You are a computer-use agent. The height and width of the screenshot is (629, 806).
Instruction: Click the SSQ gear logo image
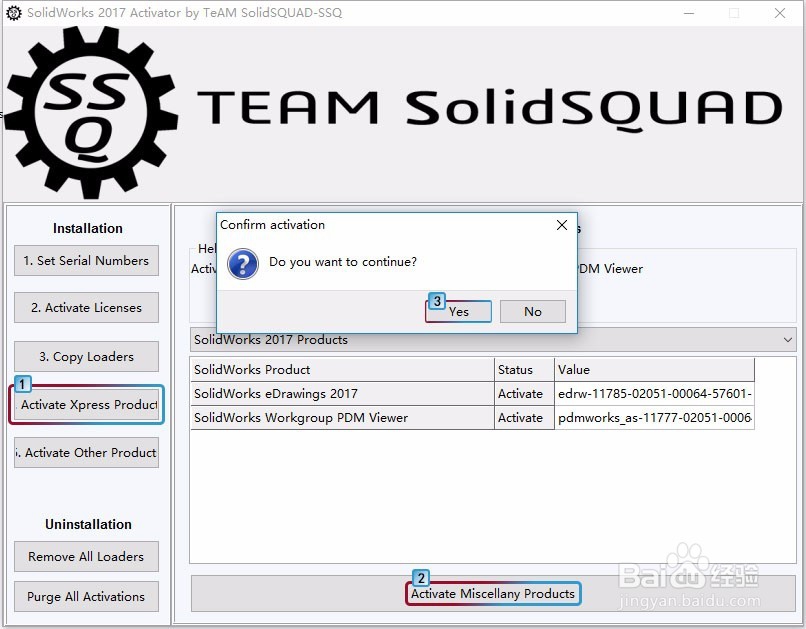pyautogui.click(x=91, y=112)
